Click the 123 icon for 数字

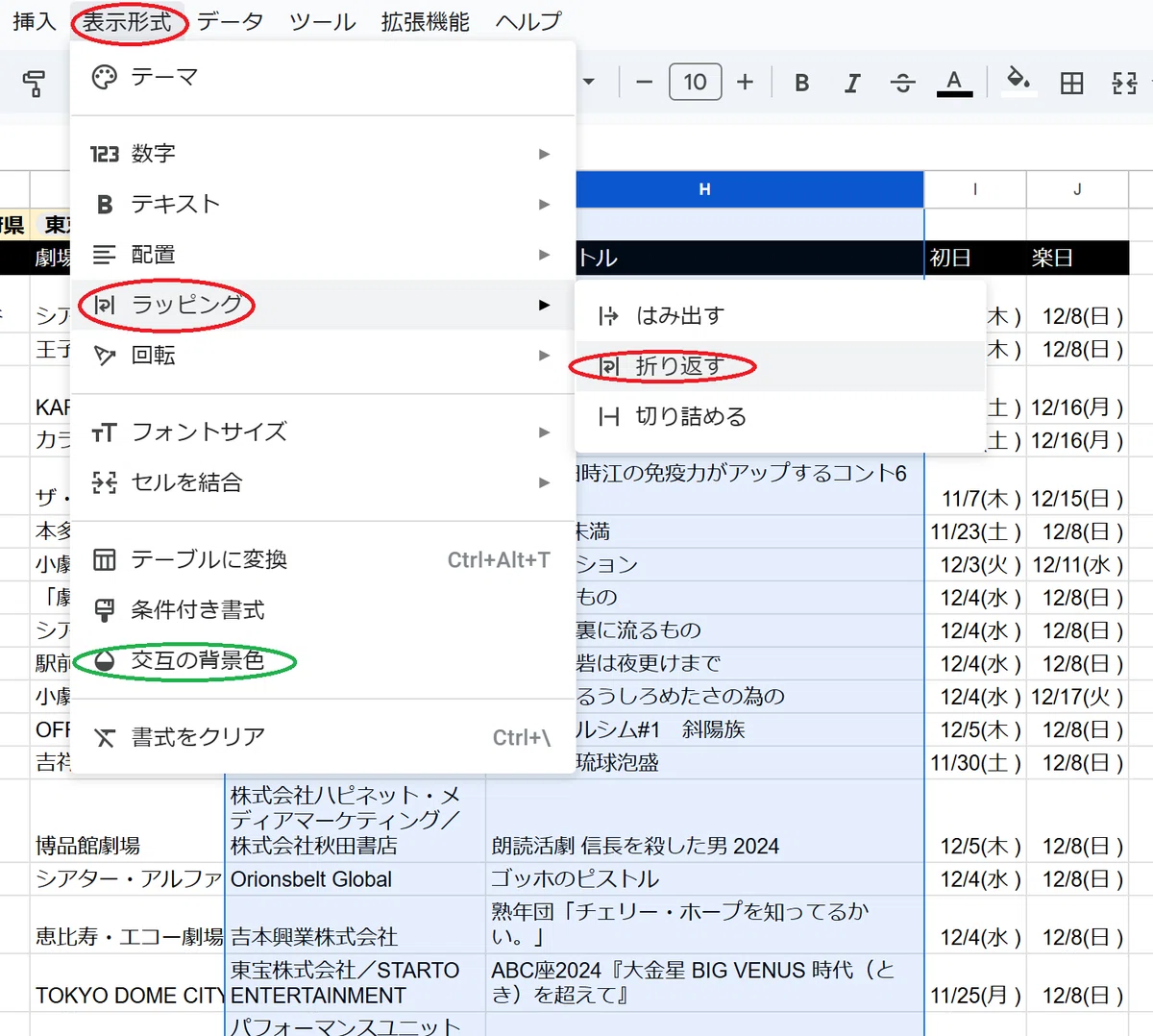click(x=105, y=154)
